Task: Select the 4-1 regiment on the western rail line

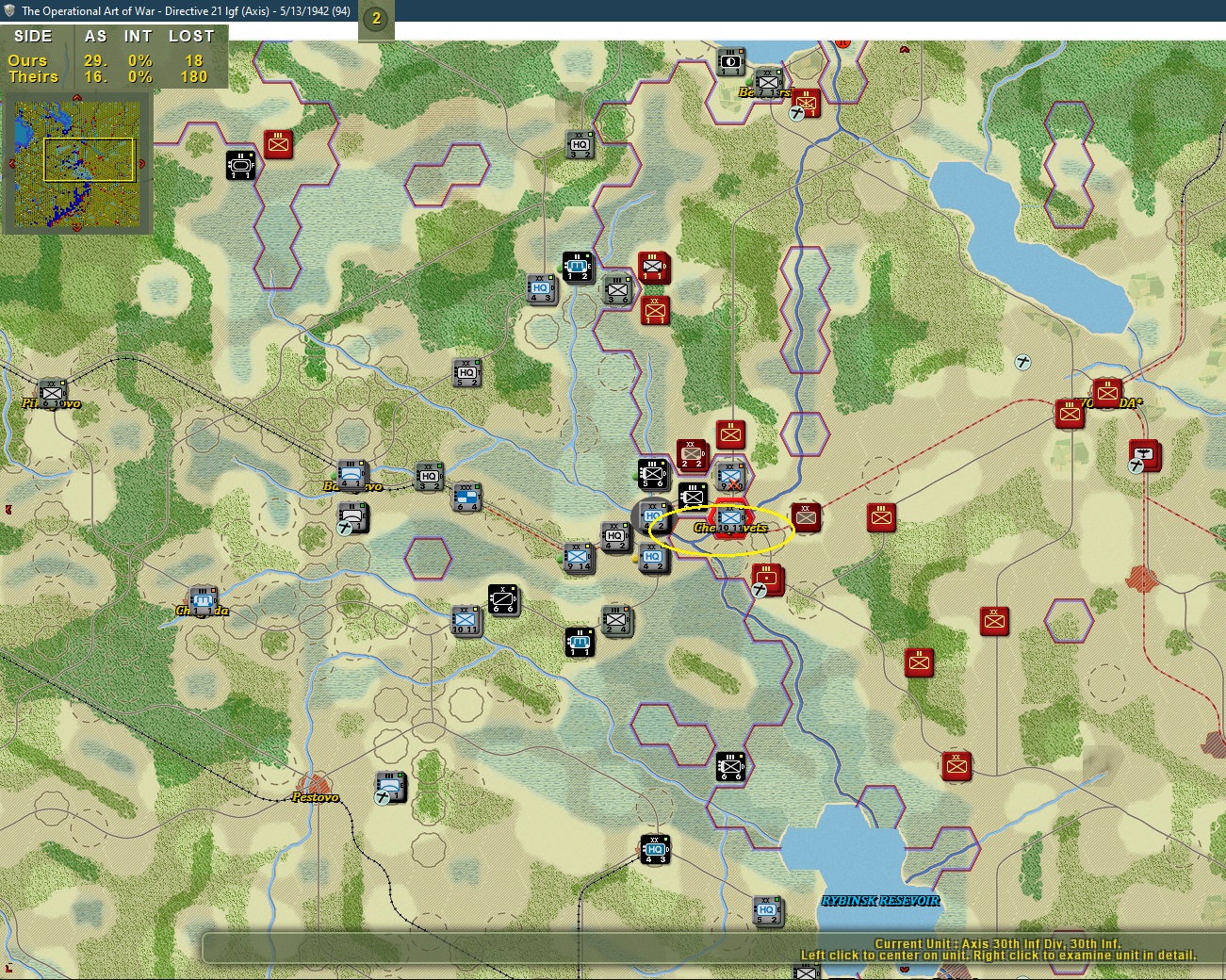Action: click(x=352, y=475)
